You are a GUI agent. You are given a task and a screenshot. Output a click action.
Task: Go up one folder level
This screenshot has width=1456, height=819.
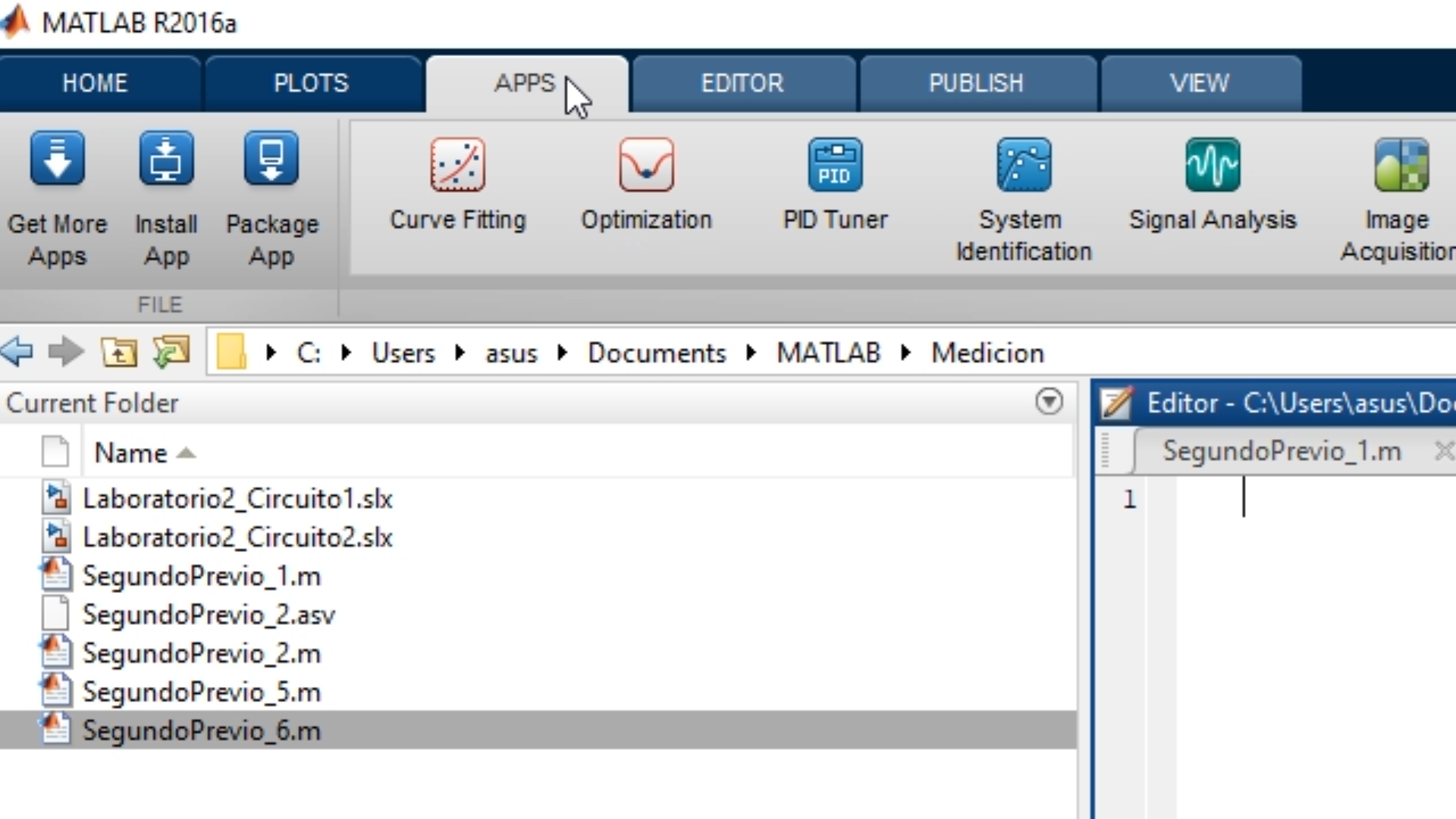pos(118,351)
